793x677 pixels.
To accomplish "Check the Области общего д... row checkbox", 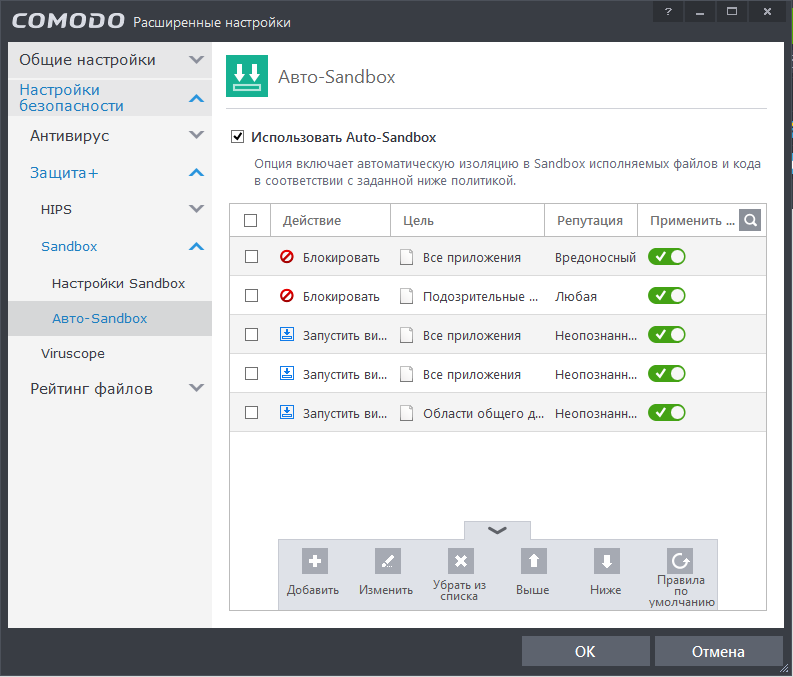I will click(251, 413).
